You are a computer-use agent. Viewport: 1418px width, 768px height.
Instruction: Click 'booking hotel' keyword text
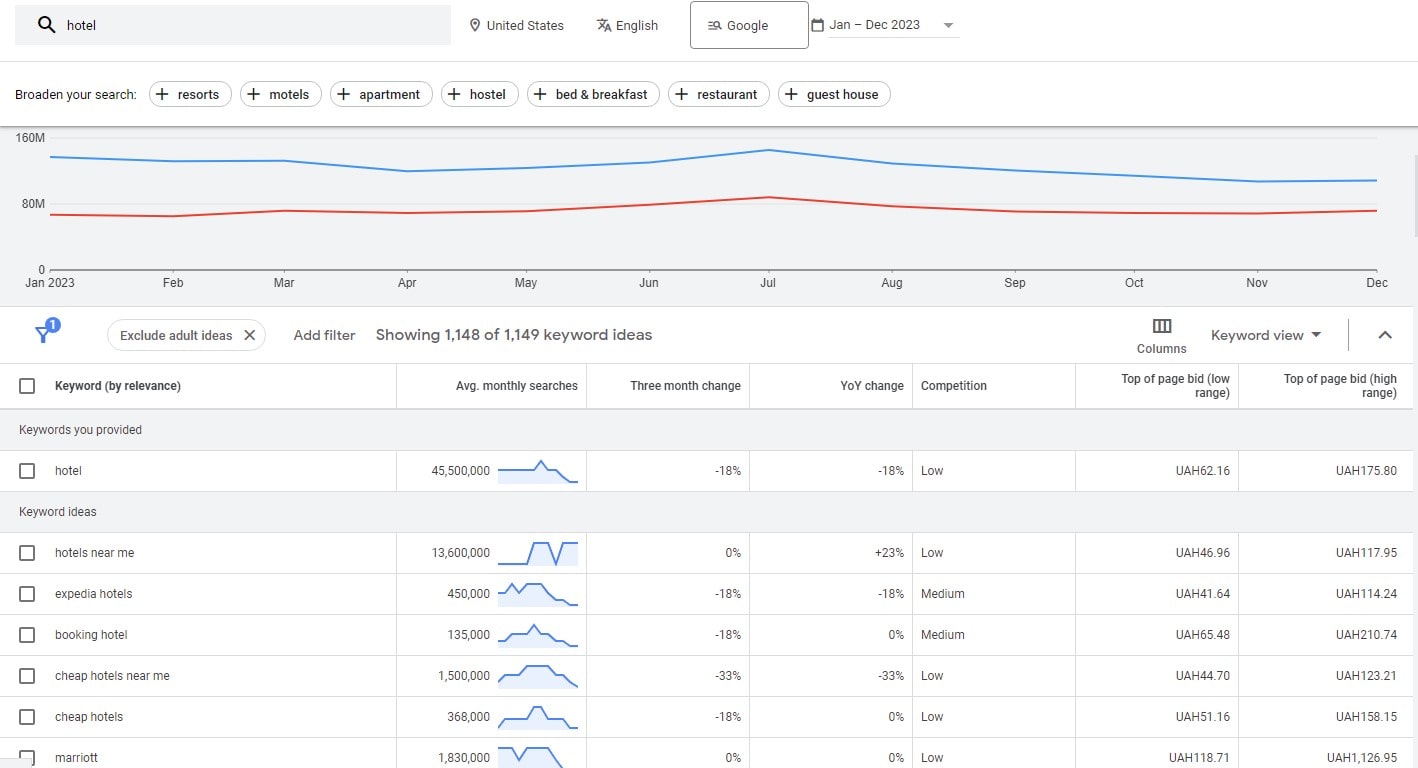[91, 635]
